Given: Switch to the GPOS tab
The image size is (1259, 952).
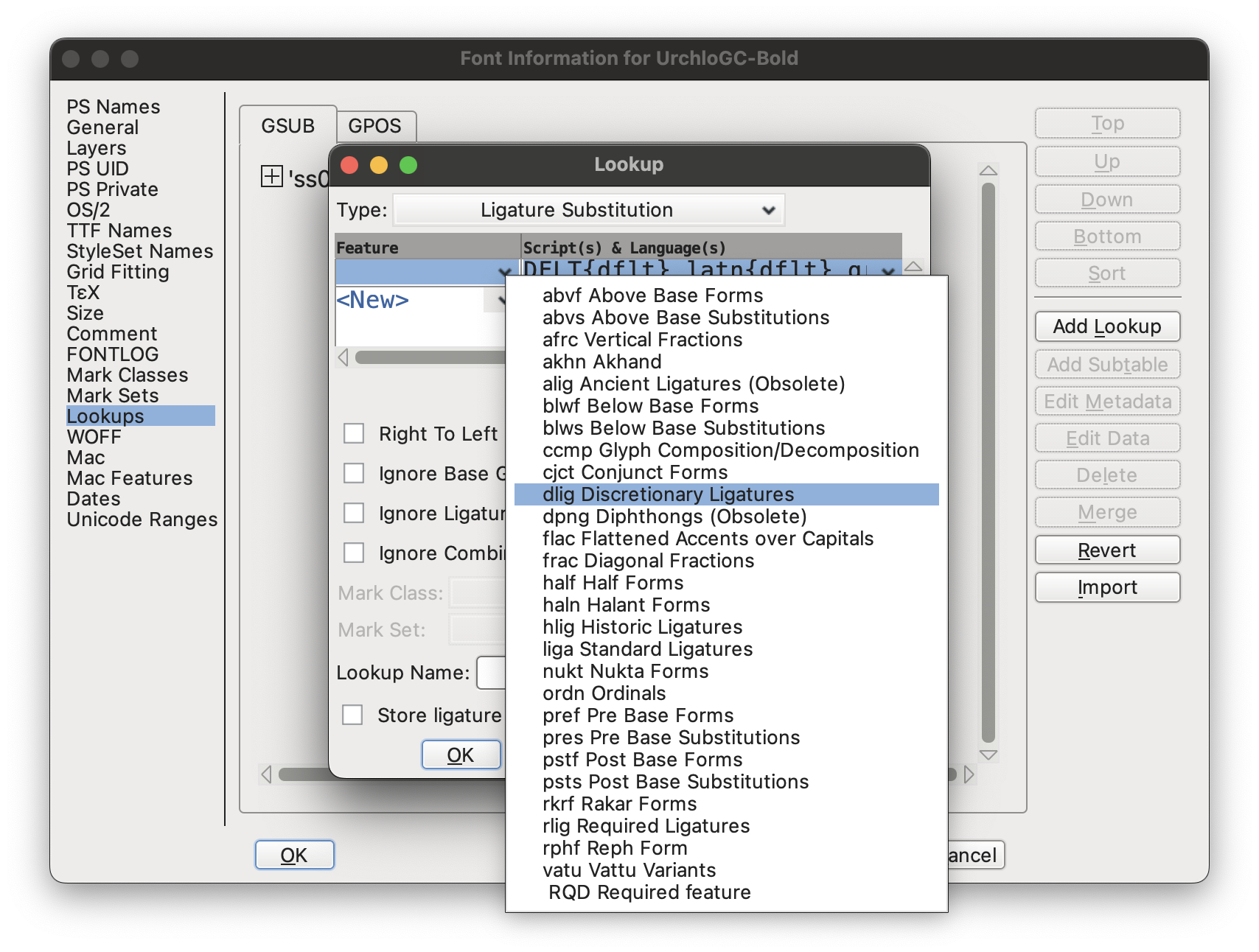Looking at the screenshot, I should click(376, 126).
